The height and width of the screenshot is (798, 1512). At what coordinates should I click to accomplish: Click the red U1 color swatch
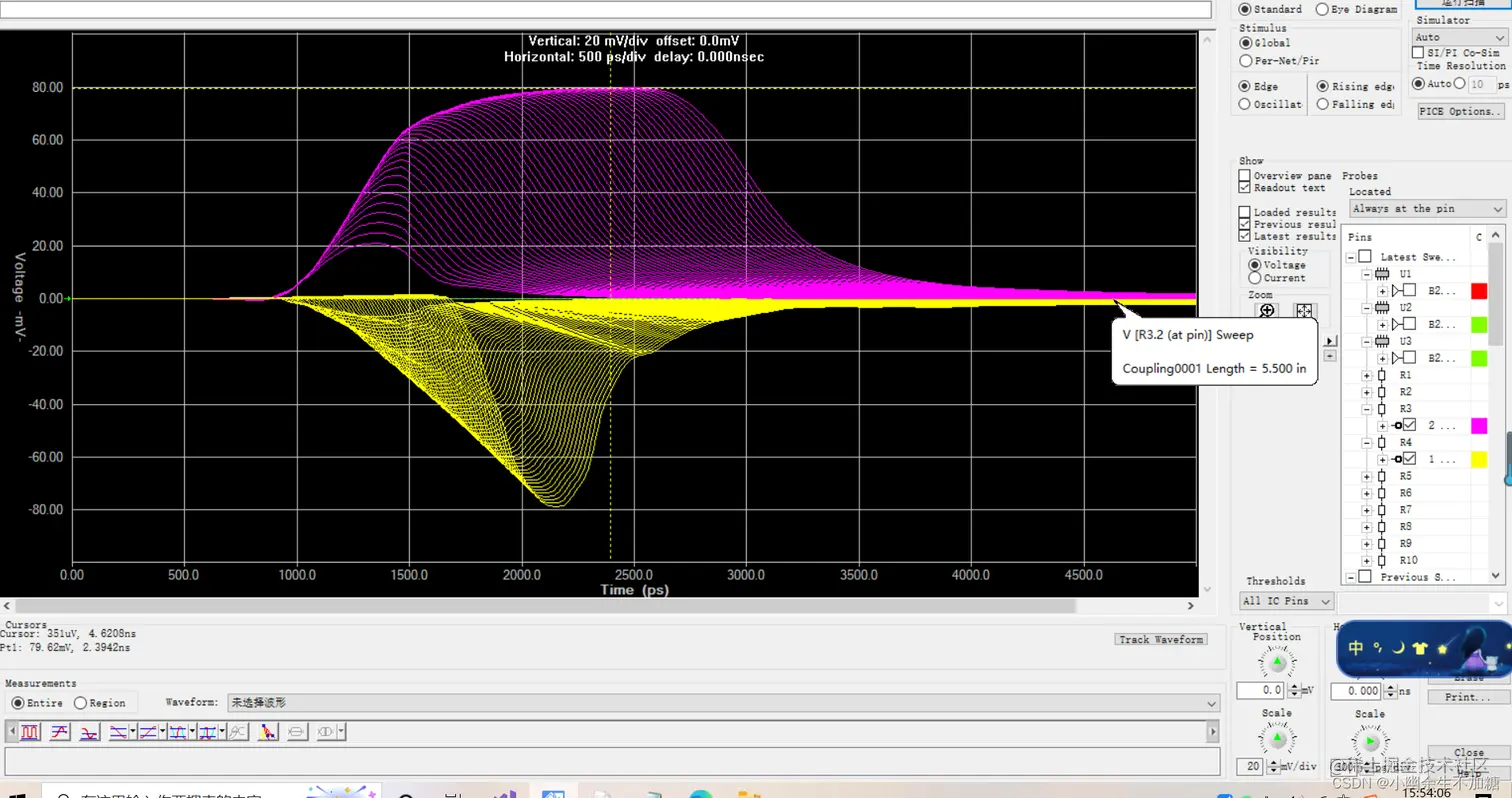(x=1479, y=291)
